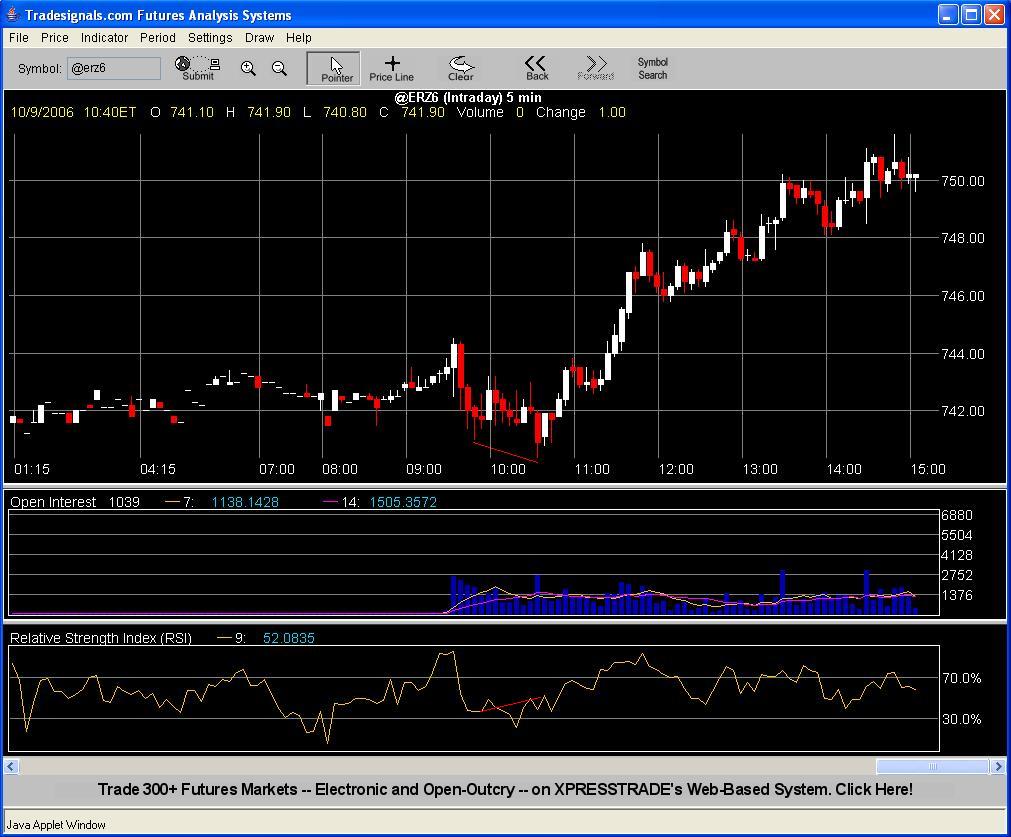Image resolution: width=1011 pixels, height=837 pixels.
Task: Click the XPRESSTRADE advertisement banner link
Action: click(505, 789)
